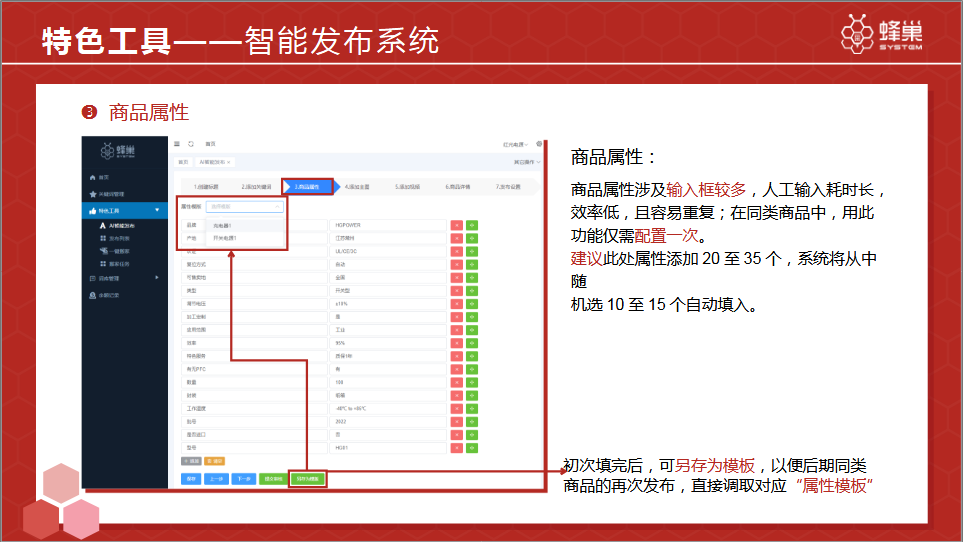Screen dimensions: 963x542
Task: Open 关键词管理 in the sidebar
Action: coord(111,194)
